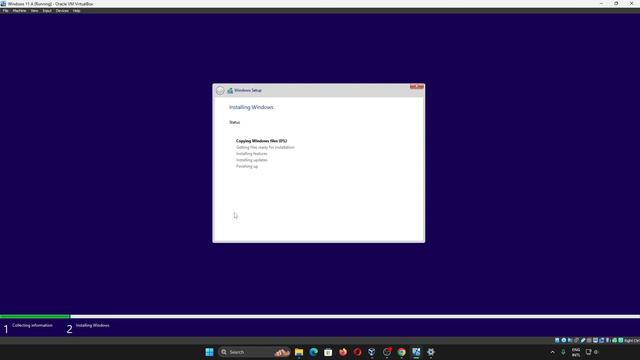Click the green download arrow tray icon
Screen dimensions: 640x360
coord(563,352)
